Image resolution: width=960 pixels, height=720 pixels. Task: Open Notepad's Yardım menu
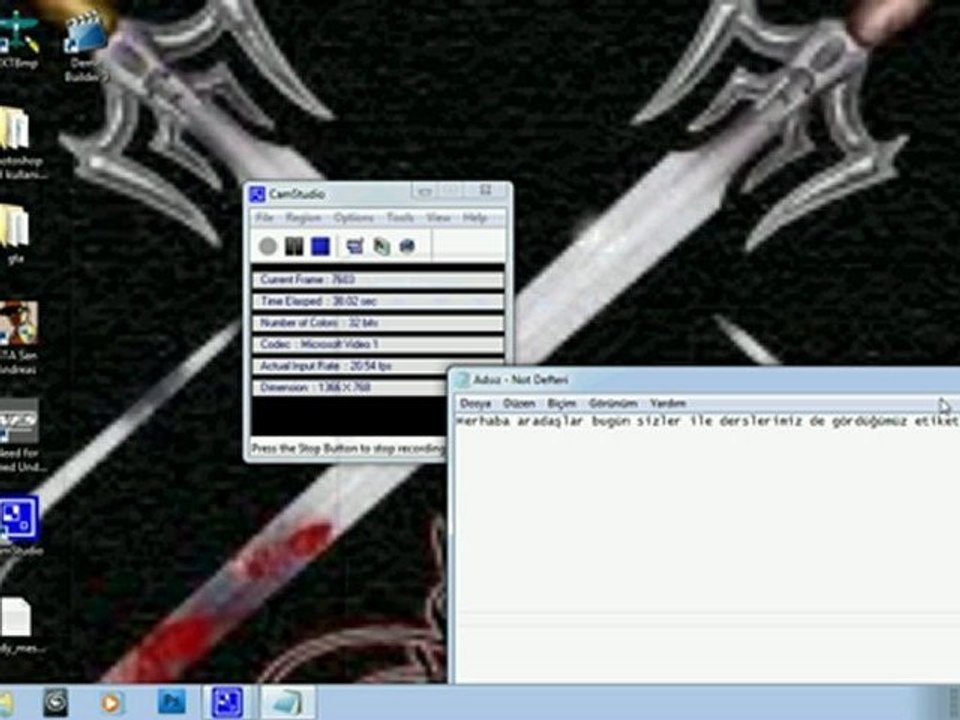tap(668, 403)
